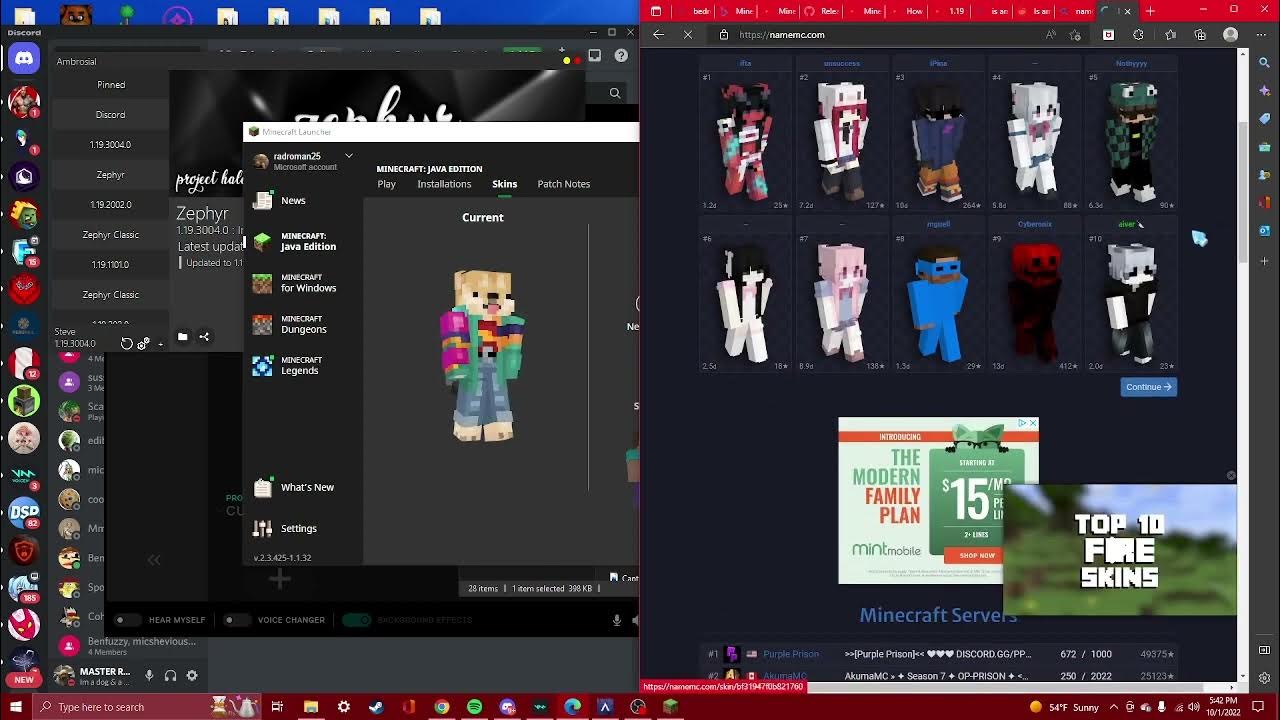Switch to the 'Relea' GitHub browser tab
Screen dimensions: 1280x720
pos(823,11)
